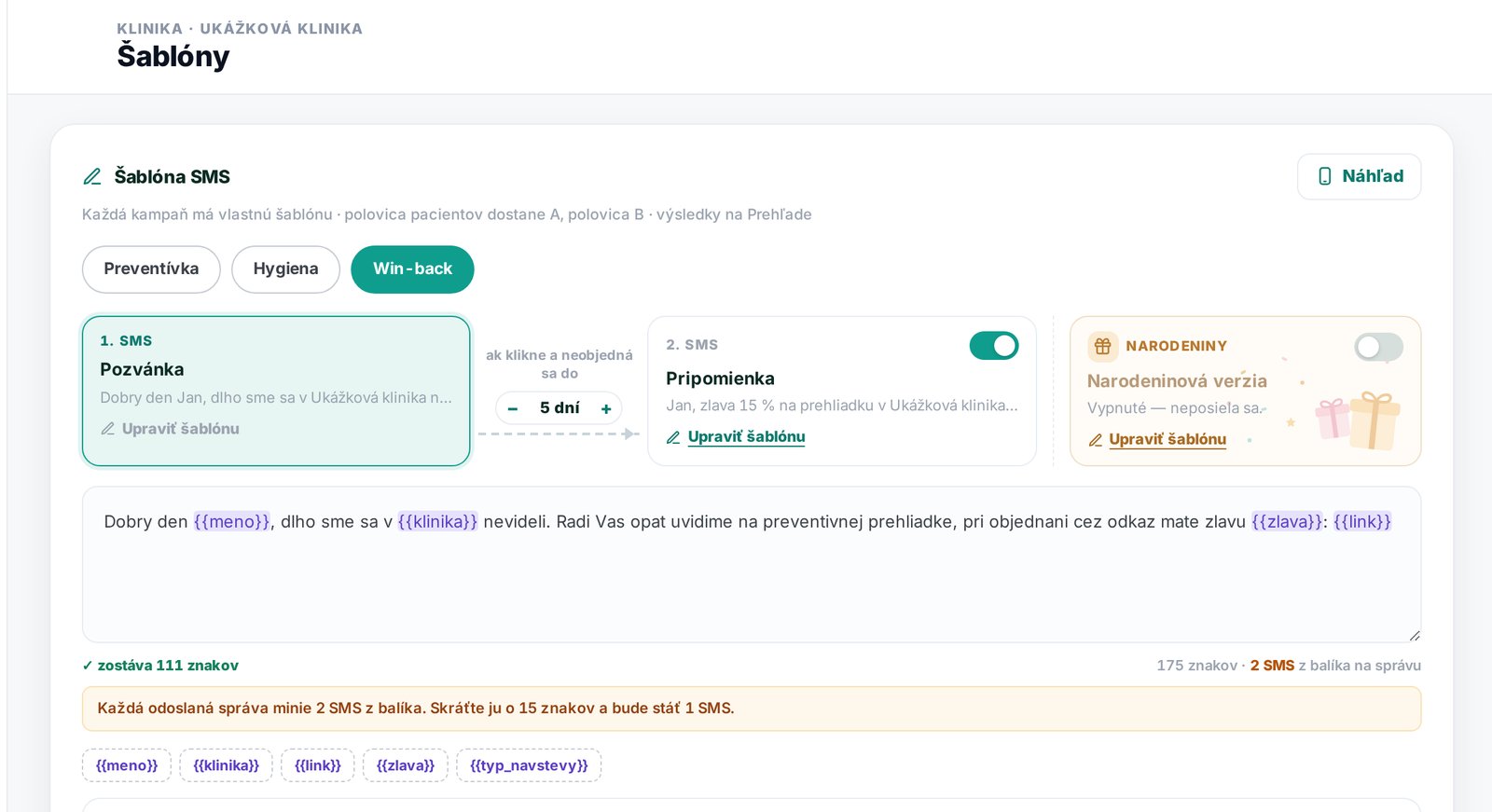1492x812 pixels.
Task: Click the phone icon in the Náhľad button
Action: click(1324, 176)
